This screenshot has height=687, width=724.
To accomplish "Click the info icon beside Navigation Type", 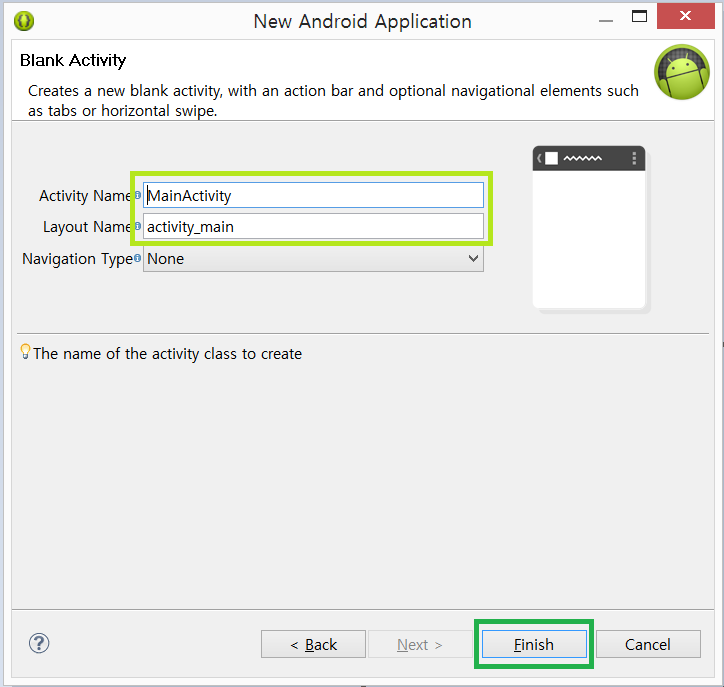I will coord(138,258).
